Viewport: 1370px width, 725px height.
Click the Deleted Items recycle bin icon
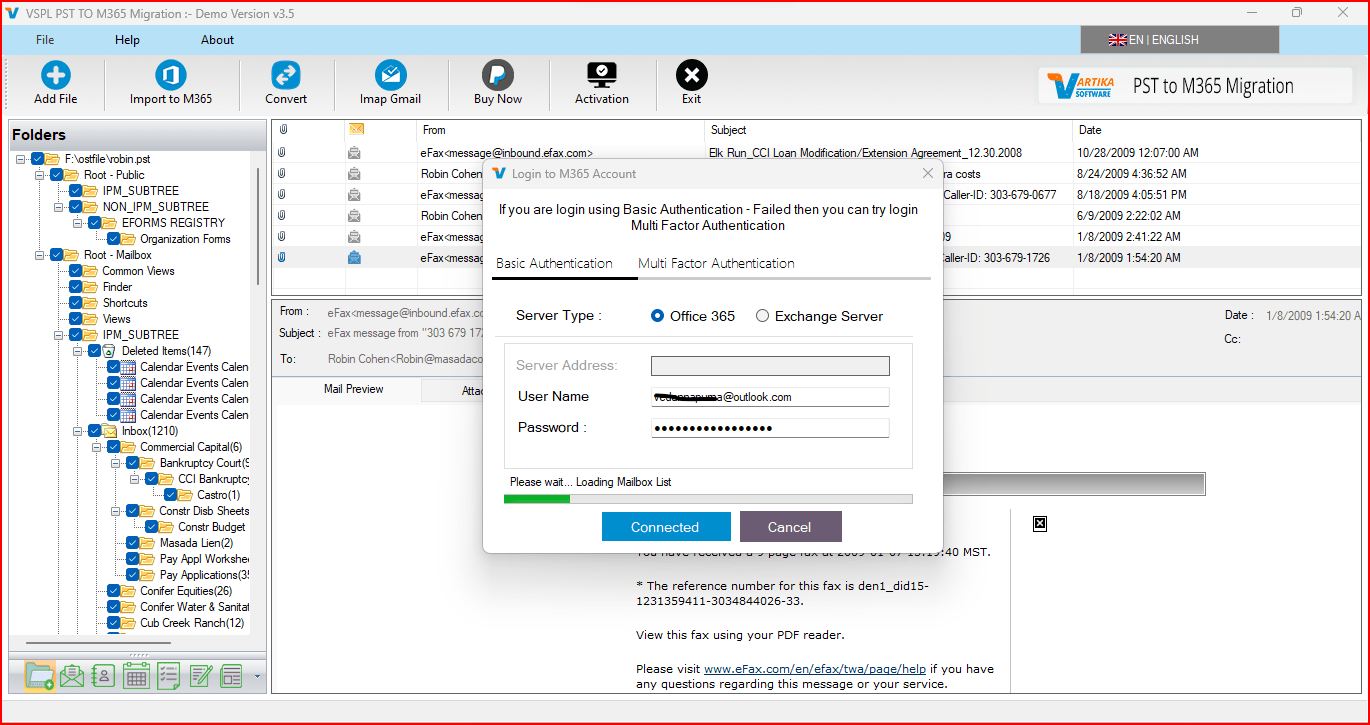pos(110,351)
